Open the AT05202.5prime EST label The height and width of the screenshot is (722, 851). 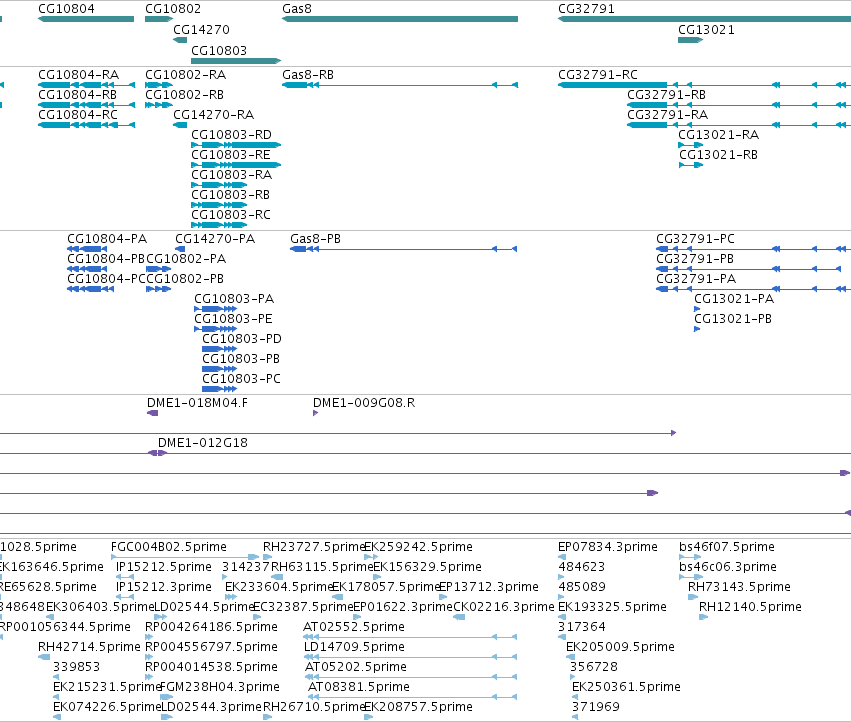click(356, 667)
